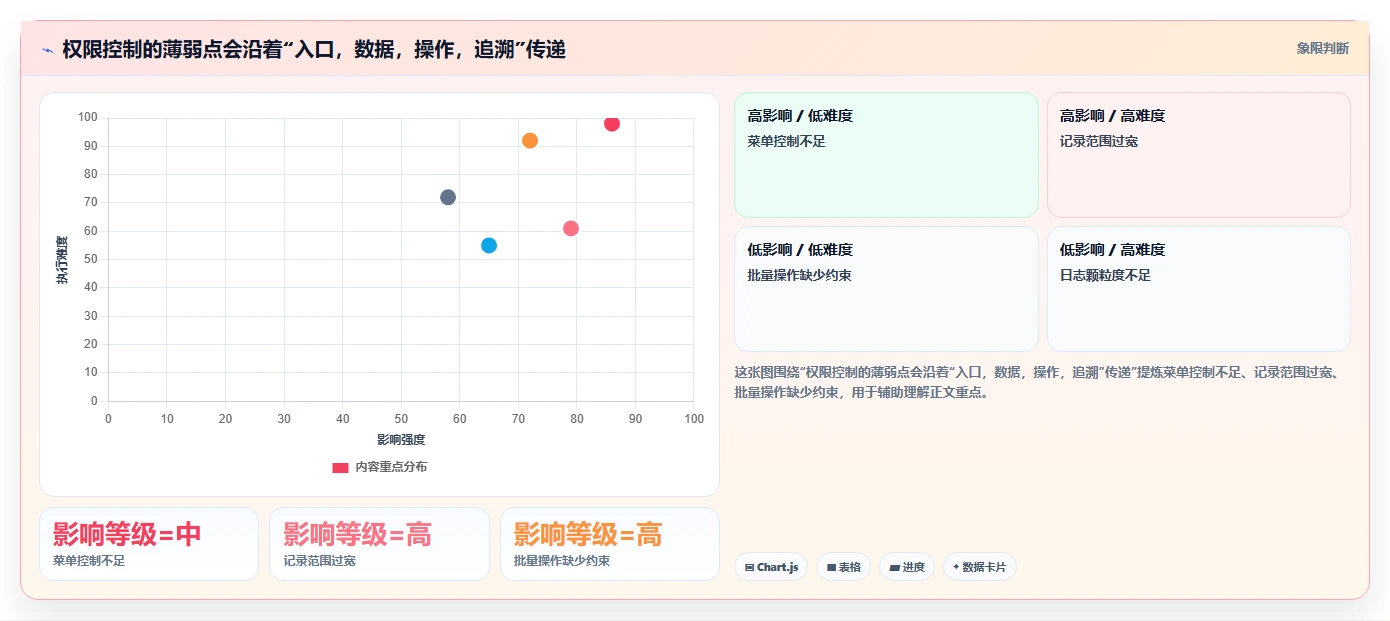Viewport: 1390px width, 621px height.
Task: Click the y-axis tick label 40
Action: tap(91, 287)
